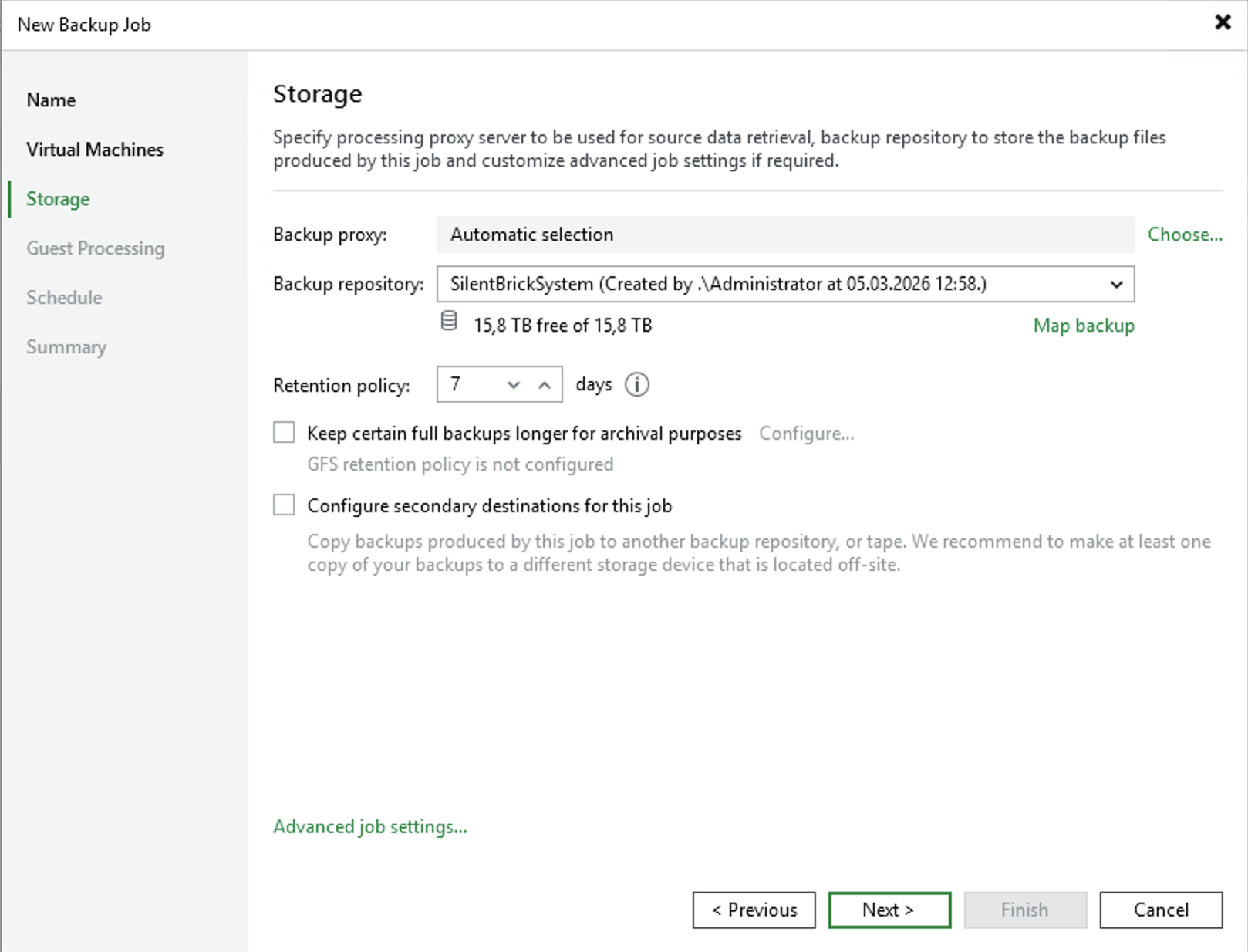The image size is (1248, 952).
Task: Open the Map backup link
Action: (x=1083, y=326)
